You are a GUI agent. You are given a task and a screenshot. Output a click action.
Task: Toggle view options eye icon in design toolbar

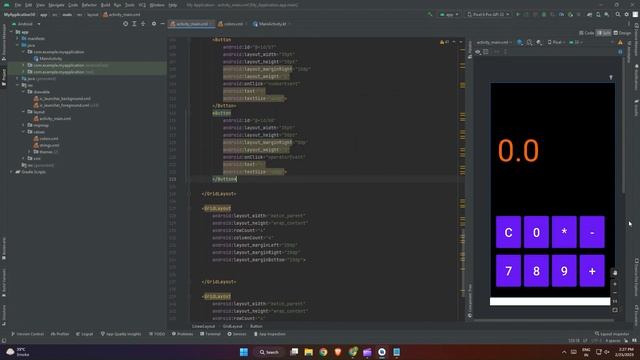click(x=478, y=52)
